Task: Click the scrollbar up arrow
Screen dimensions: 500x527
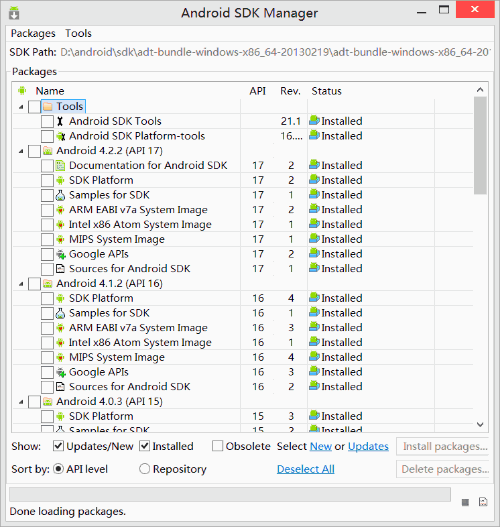Action: [x=480, y=90]
